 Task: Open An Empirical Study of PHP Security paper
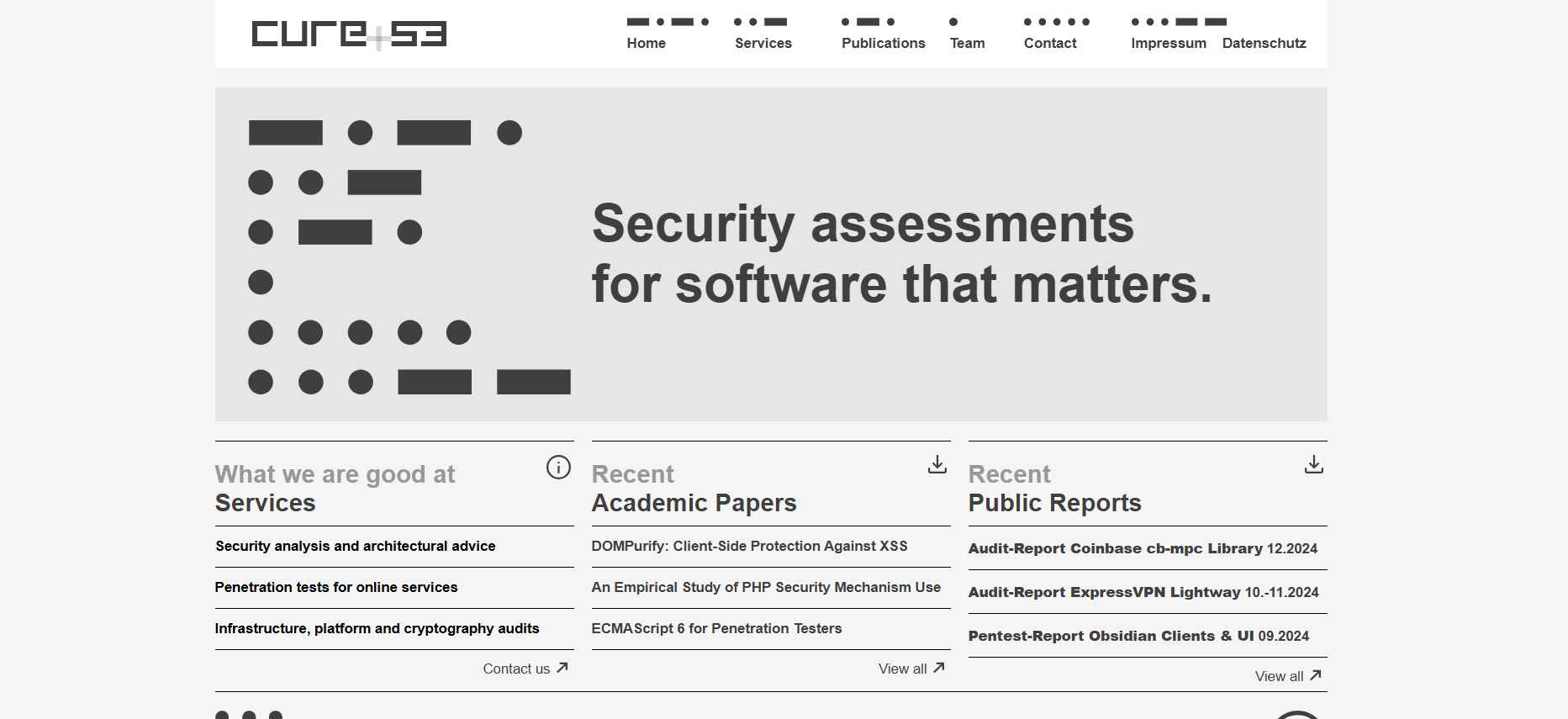coord(767,587)
